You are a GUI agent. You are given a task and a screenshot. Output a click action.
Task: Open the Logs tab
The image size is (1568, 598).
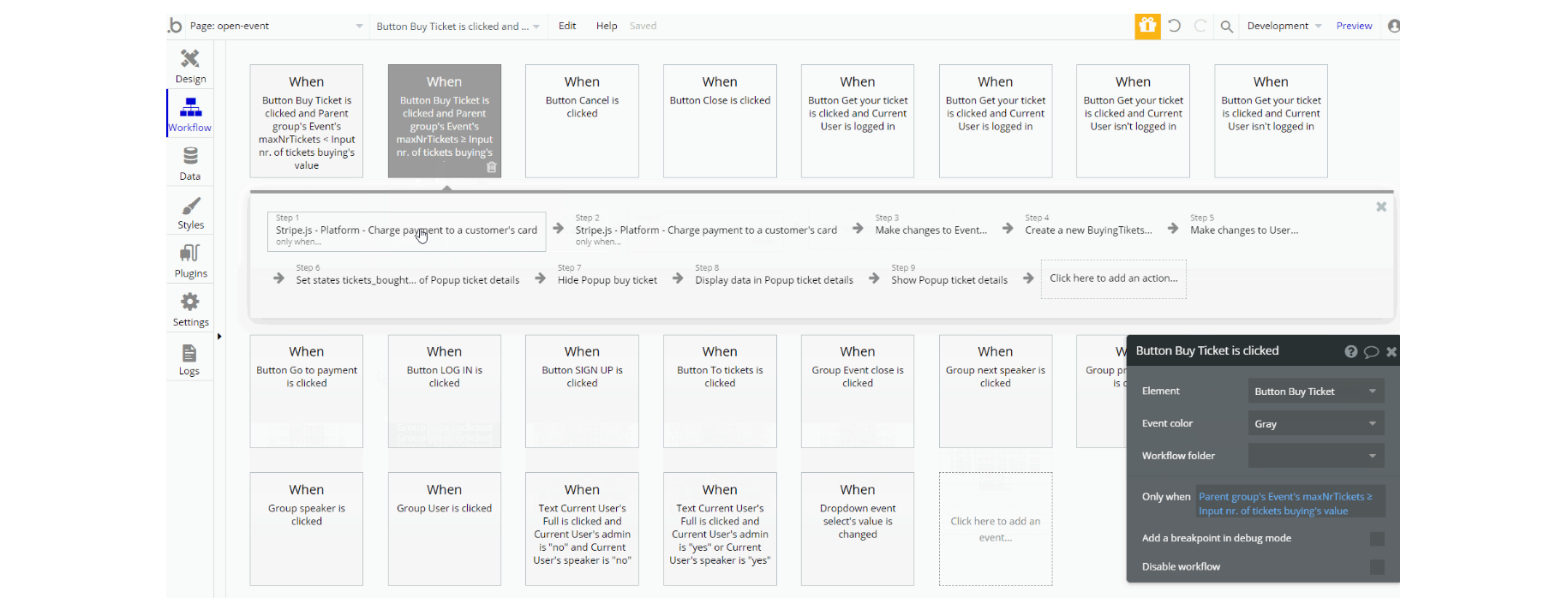click(x=190, y=358)
